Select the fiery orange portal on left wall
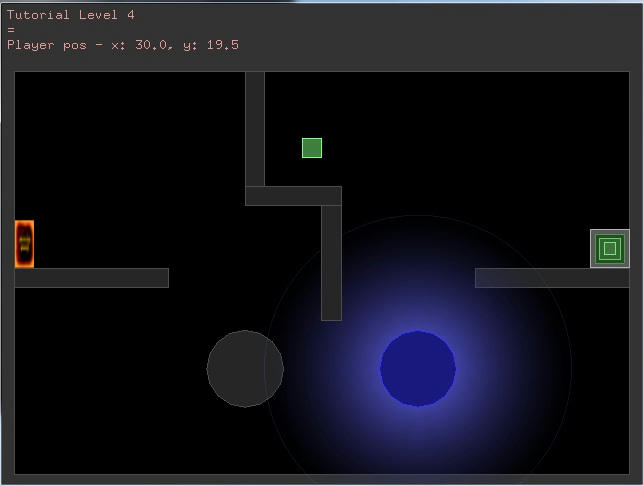Screen dimensions: 643x486 (x=24, y=244)
